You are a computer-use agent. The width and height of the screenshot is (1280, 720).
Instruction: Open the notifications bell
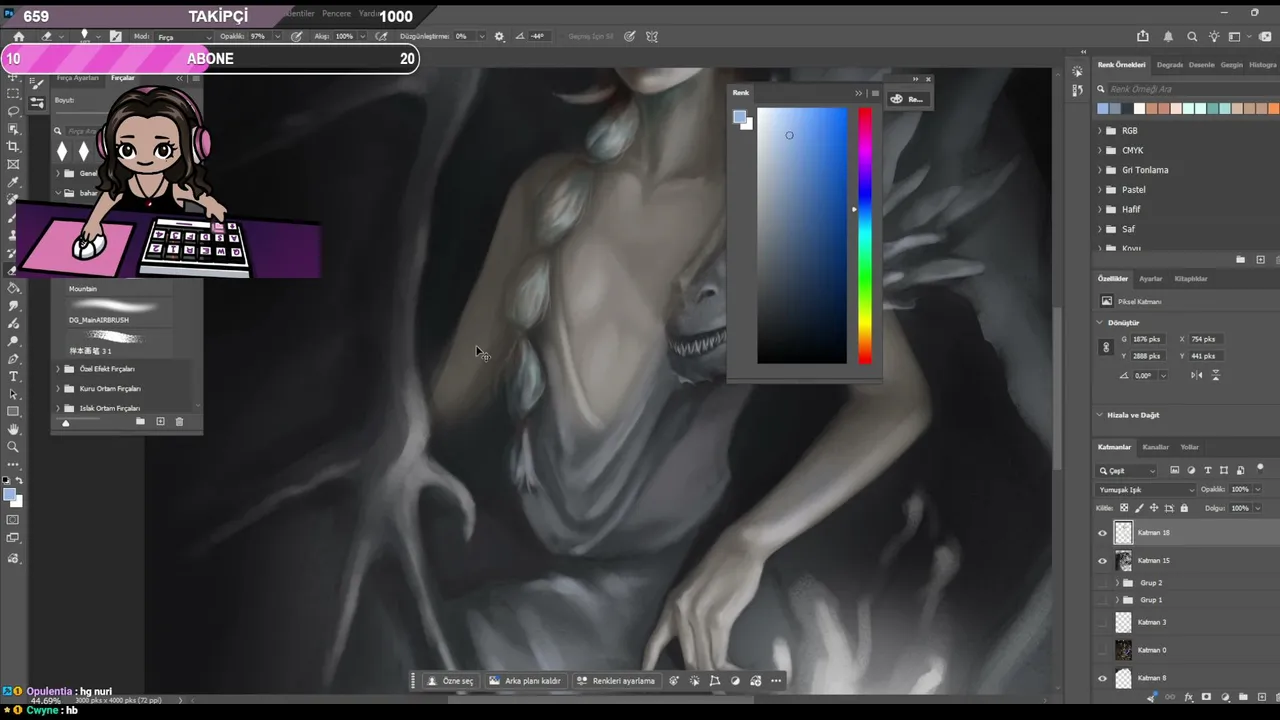1168,37
